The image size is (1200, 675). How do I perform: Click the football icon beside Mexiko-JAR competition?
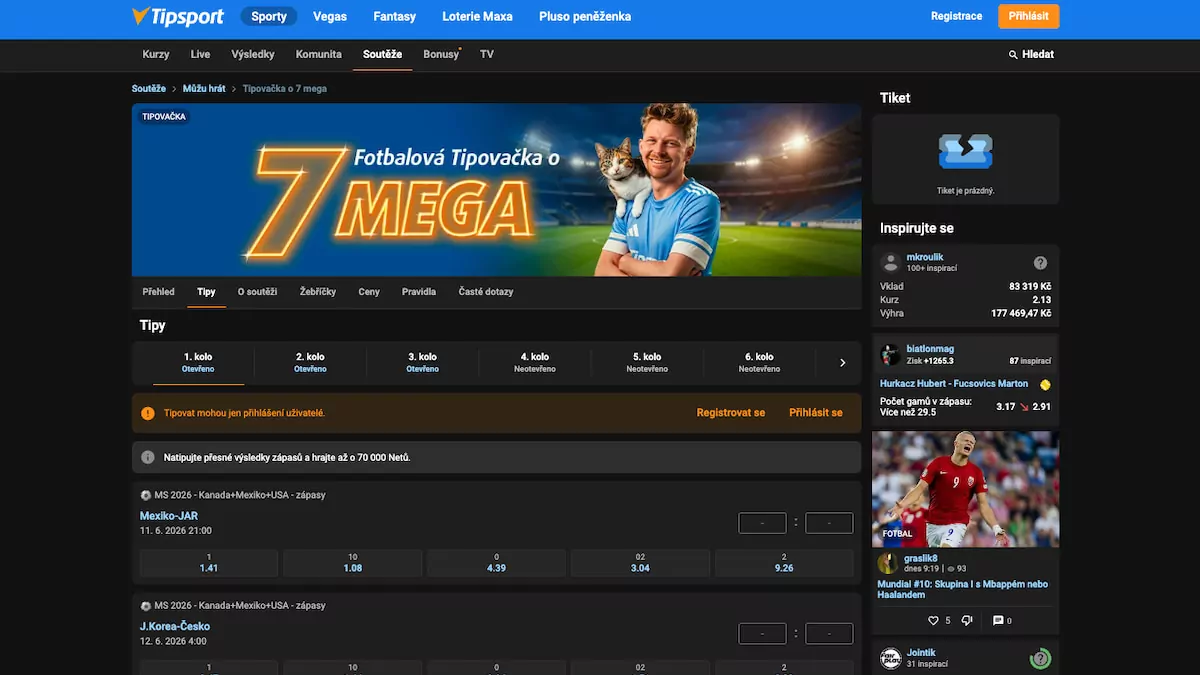(145, 495)
